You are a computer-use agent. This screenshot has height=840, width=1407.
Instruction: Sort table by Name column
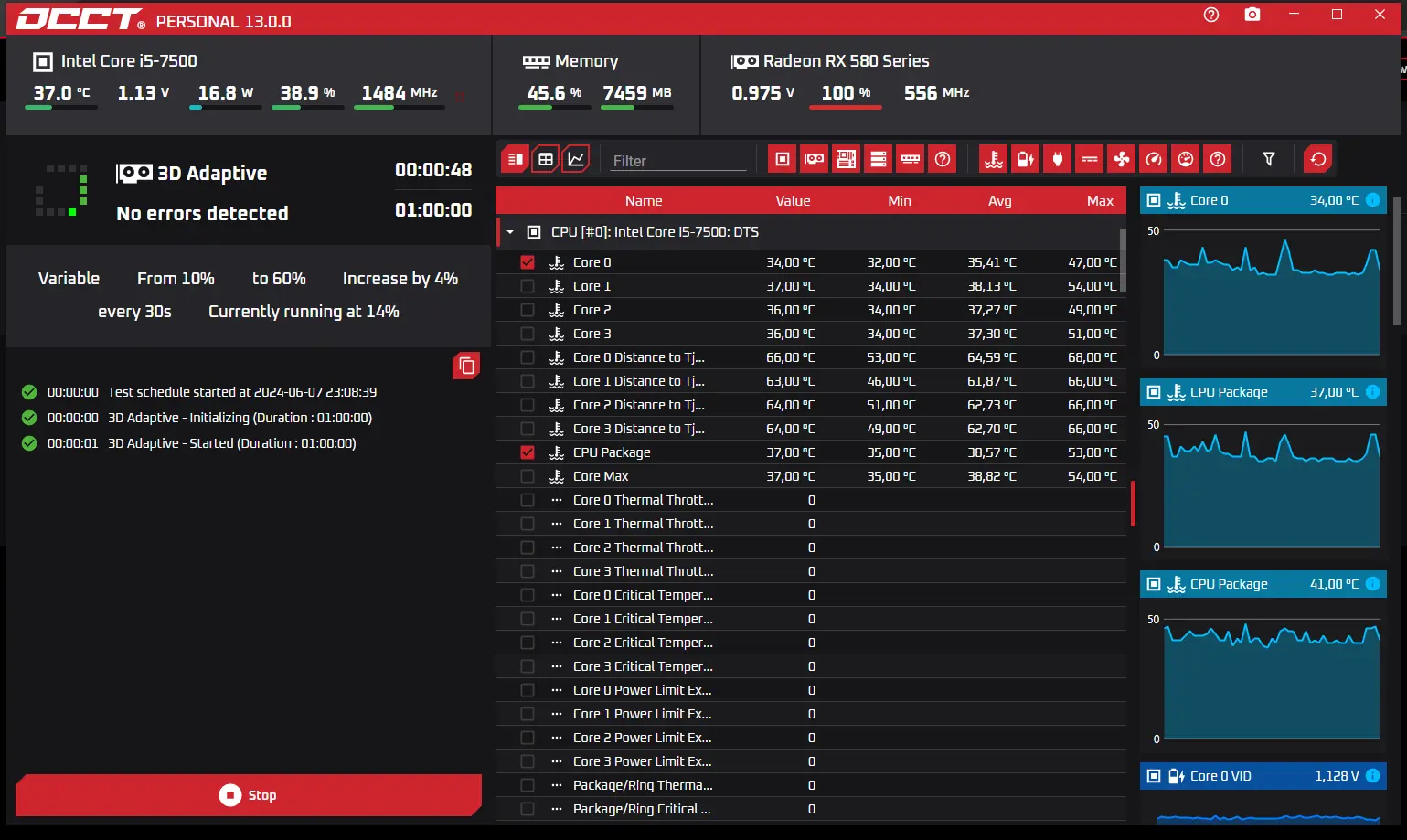pyautogui.click(x=644, y=201)
